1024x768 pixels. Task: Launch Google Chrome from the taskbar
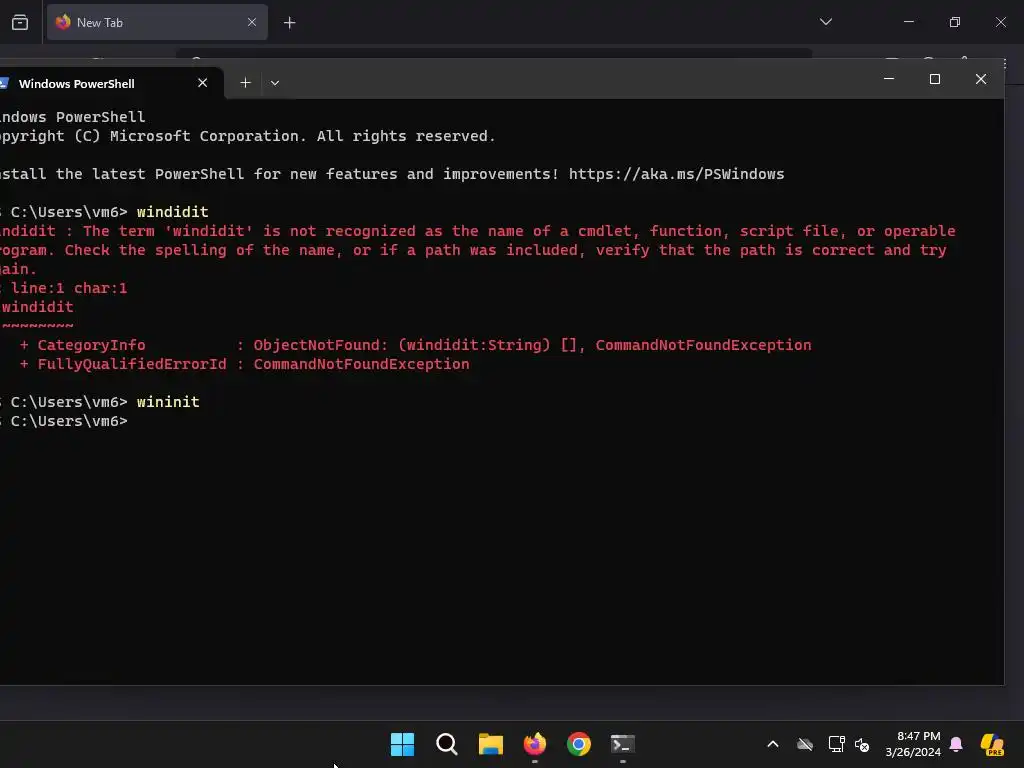click(x=579, y=744)
